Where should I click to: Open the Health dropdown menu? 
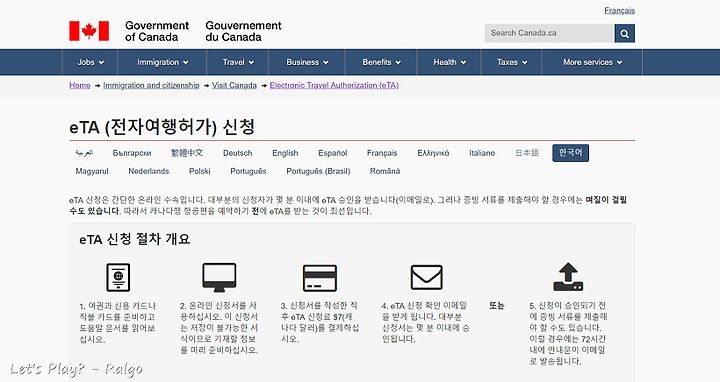(449, 62)
